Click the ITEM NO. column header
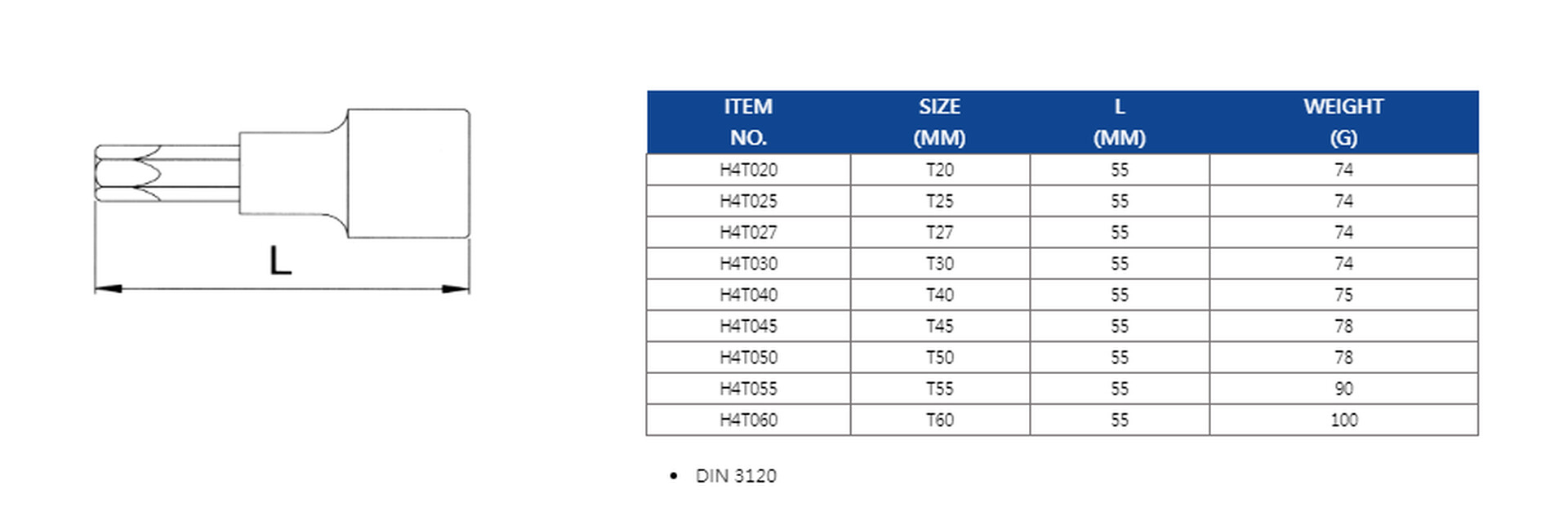 [x=748, y=122]
